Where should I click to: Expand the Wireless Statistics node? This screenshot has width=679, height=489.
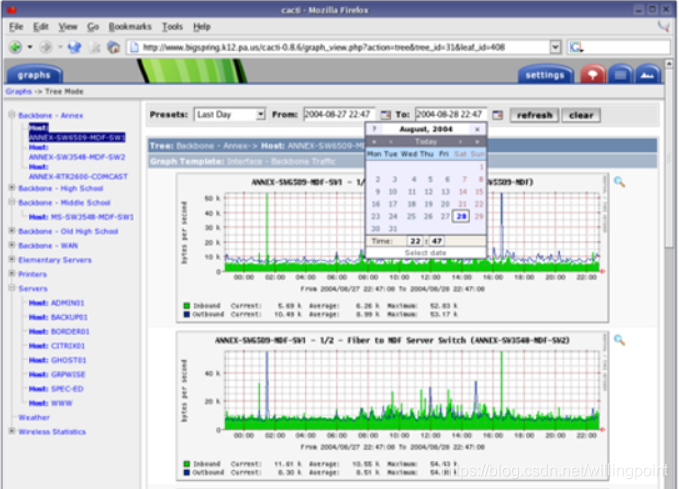[12, 431]
